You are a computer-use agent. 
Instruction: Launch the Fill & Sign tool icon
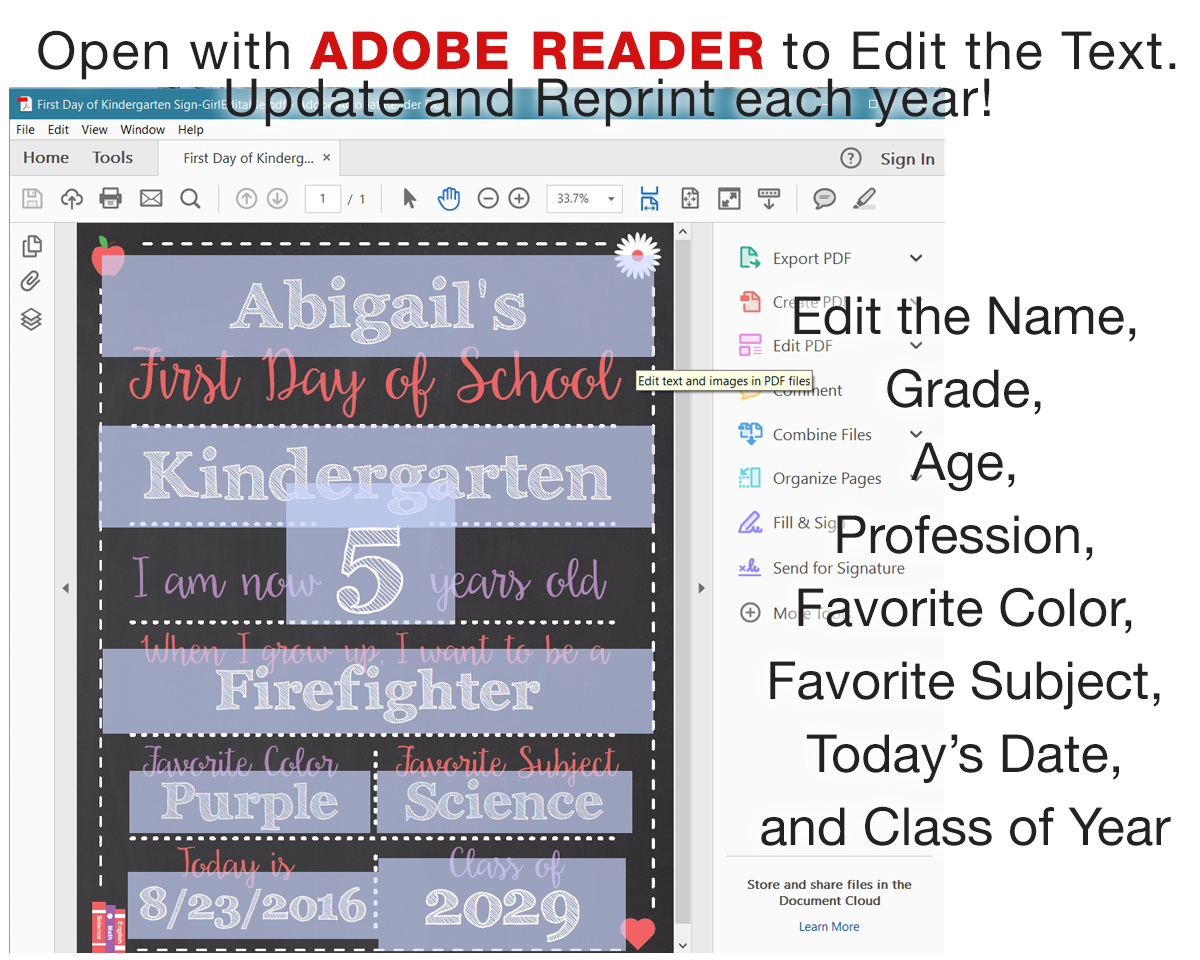point(750,523)
